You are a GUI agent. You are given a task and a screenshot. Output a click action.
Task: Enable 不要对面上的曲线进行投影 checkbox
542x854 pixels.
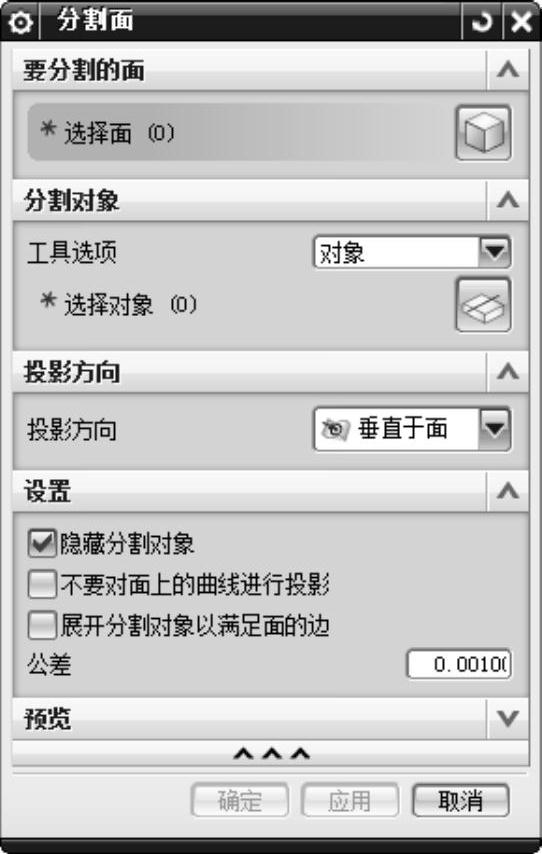[x=42, y=584]
